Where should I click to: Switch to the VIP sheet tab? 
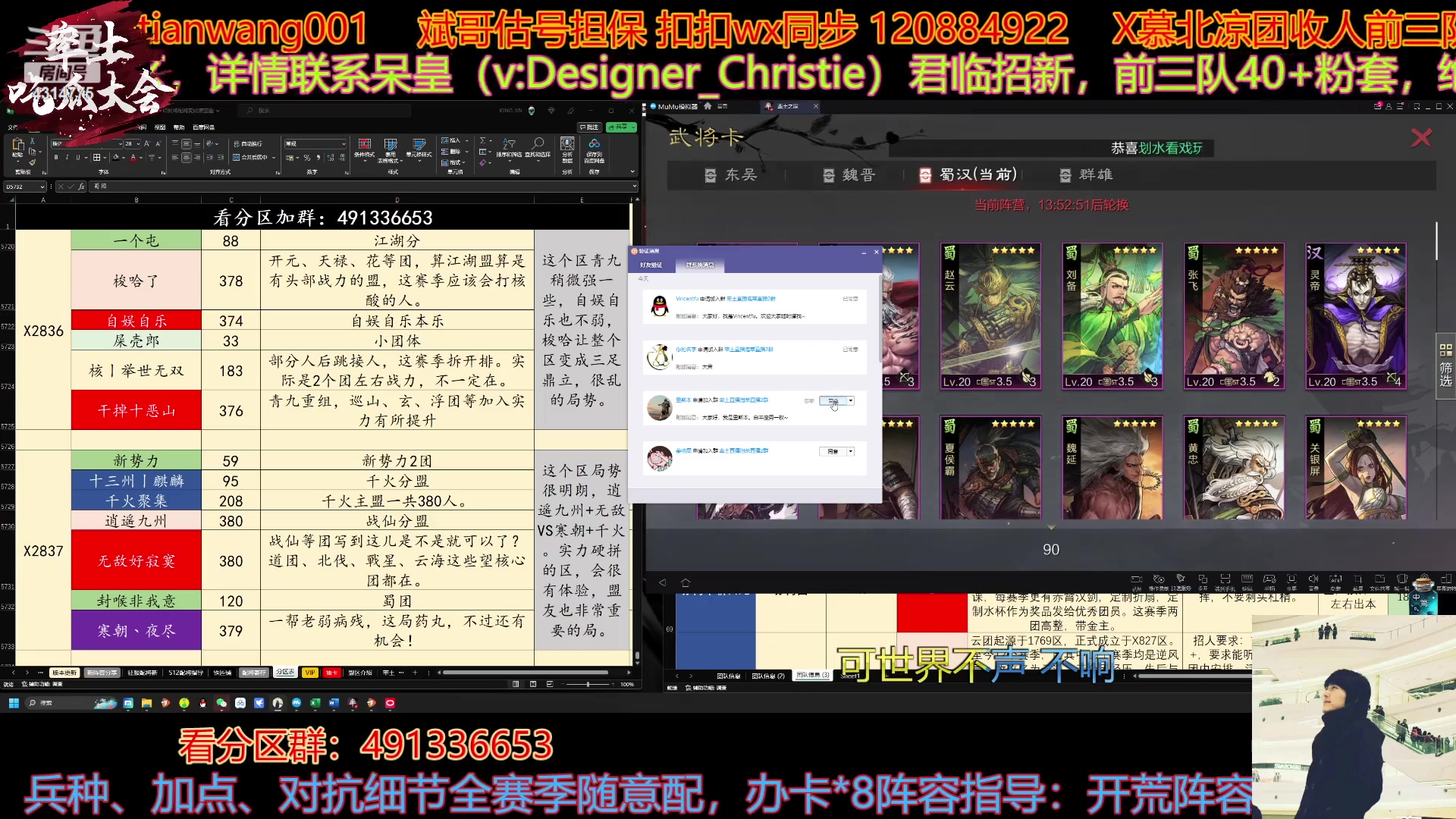(x=309, y=673)
